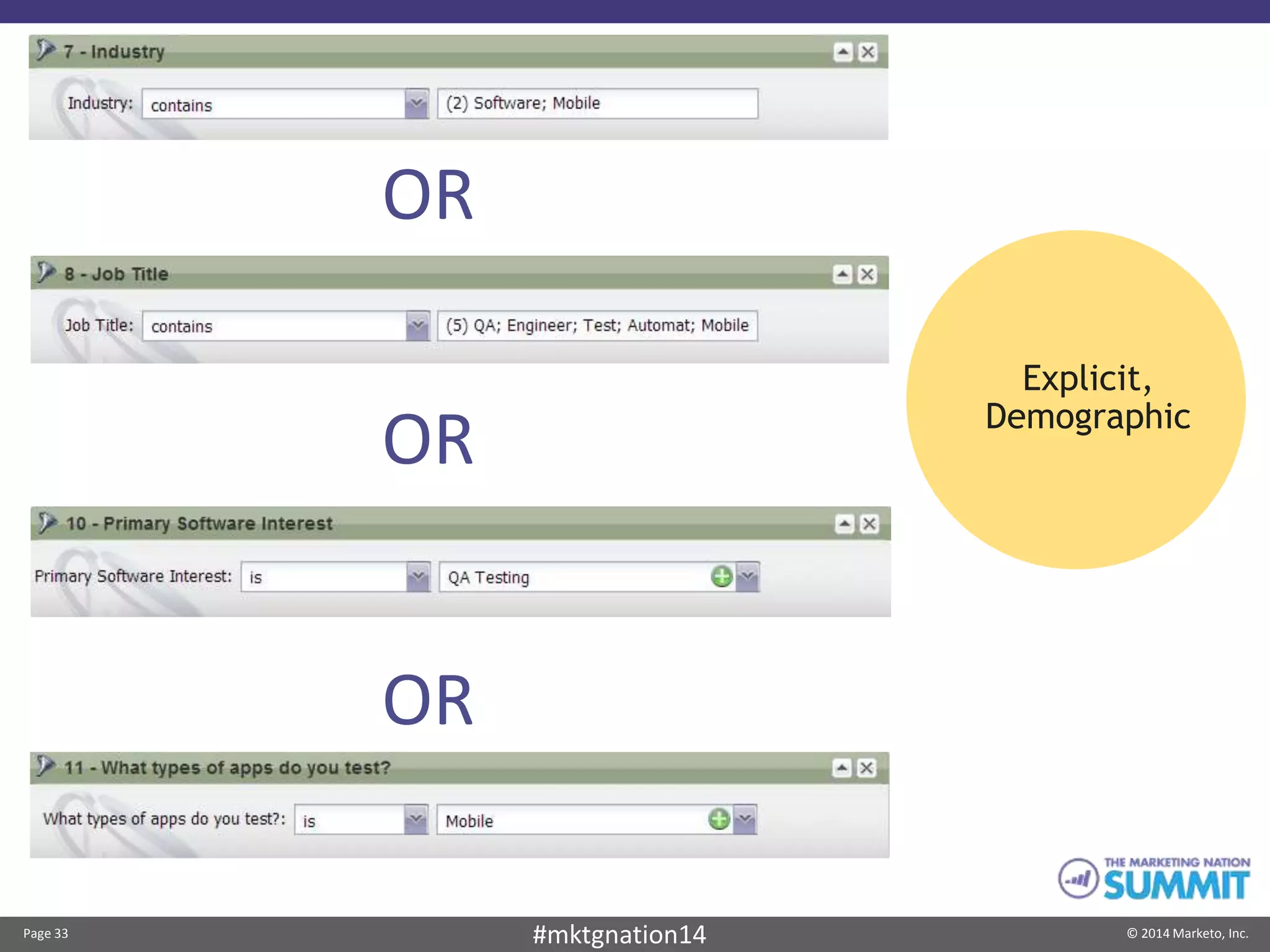
Task: Collapse the 11 - What types of apps panel
Action: [x=842, y=768]
